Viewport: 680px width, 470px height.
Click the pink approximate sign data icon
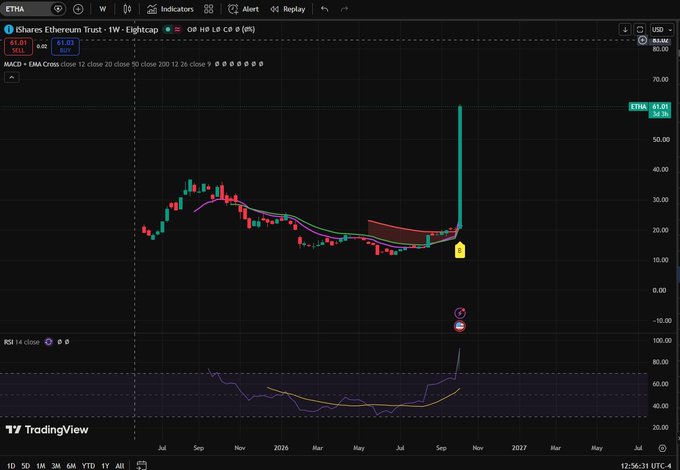[x=177, y=29]
